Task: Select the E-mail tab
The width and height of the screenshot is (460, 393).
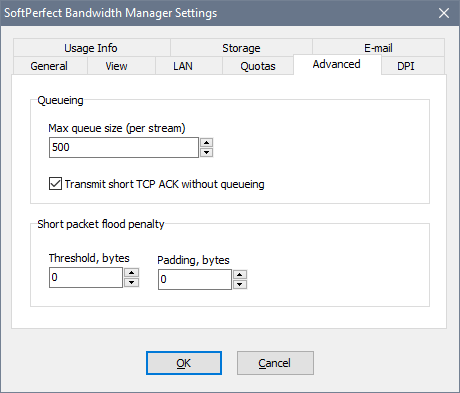Action: pyautogui.click(x=378, y=48)
